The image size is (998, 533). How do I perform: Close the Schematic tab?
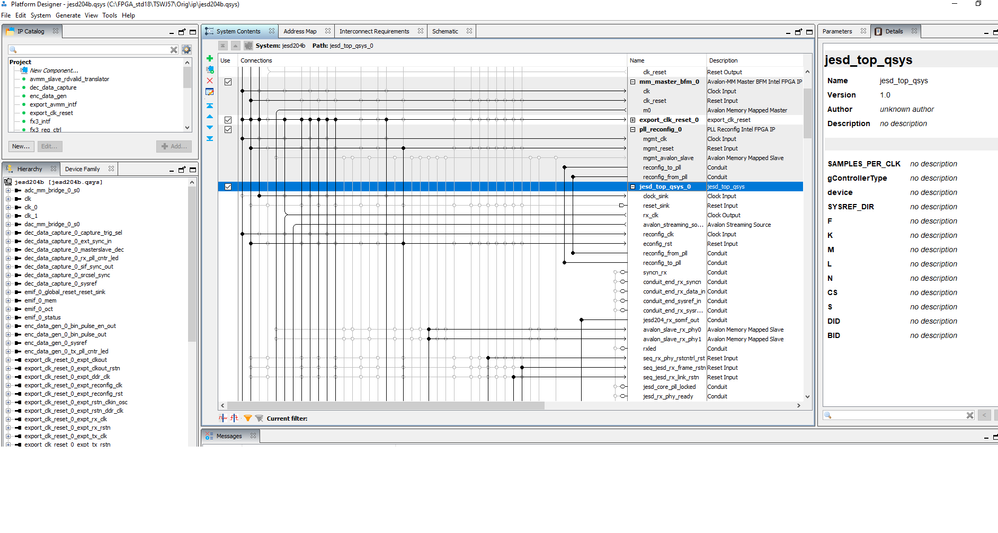[x=469, y=31]
